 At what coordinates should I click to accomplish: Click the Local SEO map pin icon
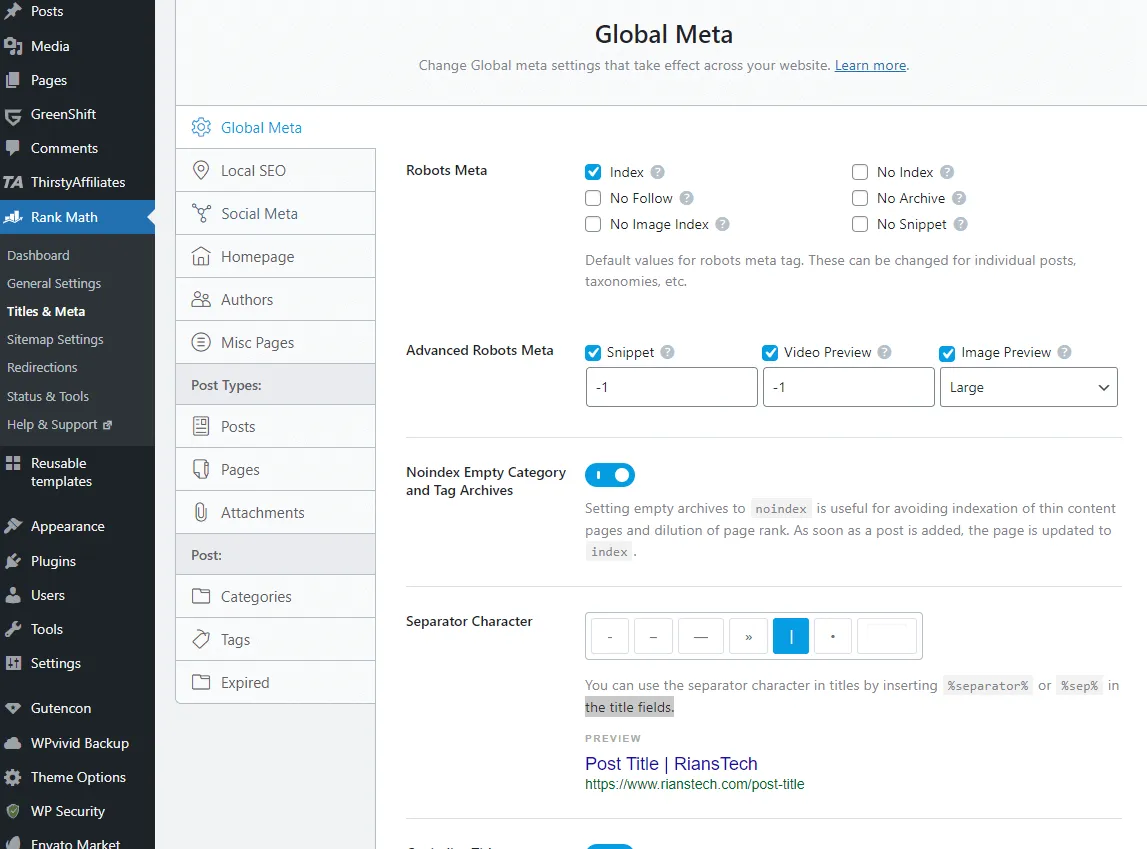tap(201, 171)
